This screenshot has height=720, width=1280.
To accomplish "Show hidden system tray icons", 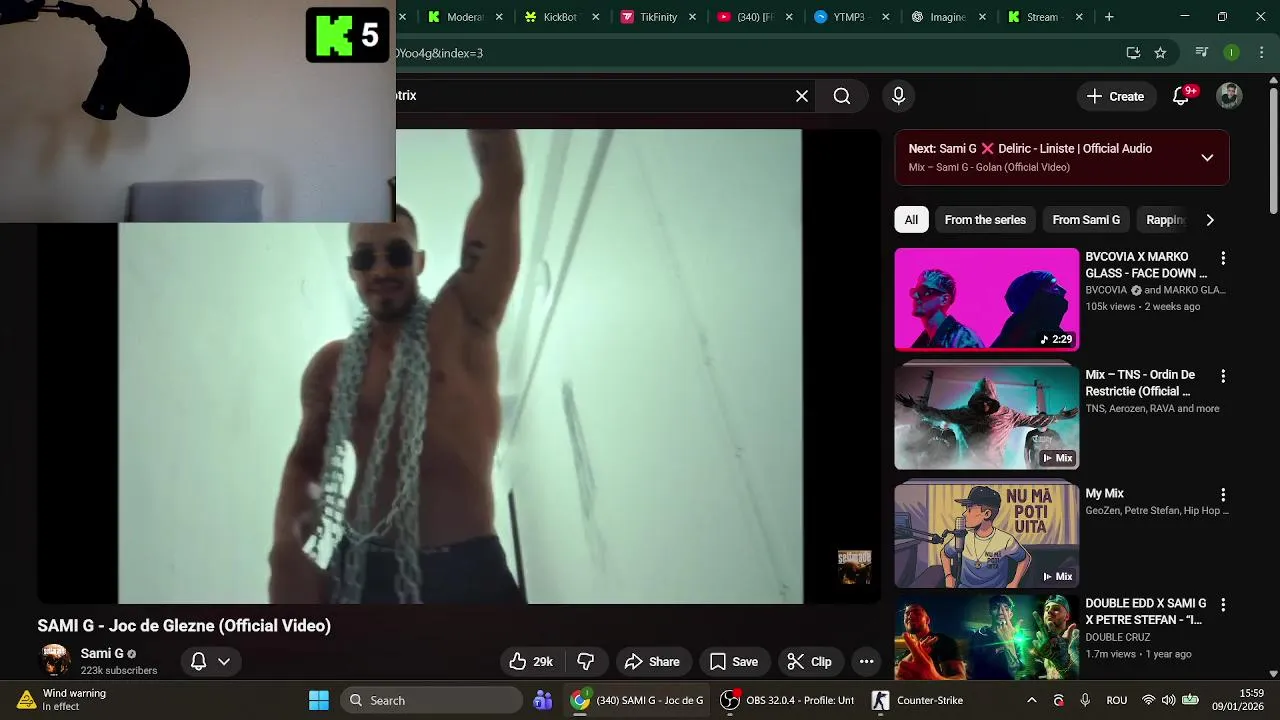I will click(x=1032, y=700).
